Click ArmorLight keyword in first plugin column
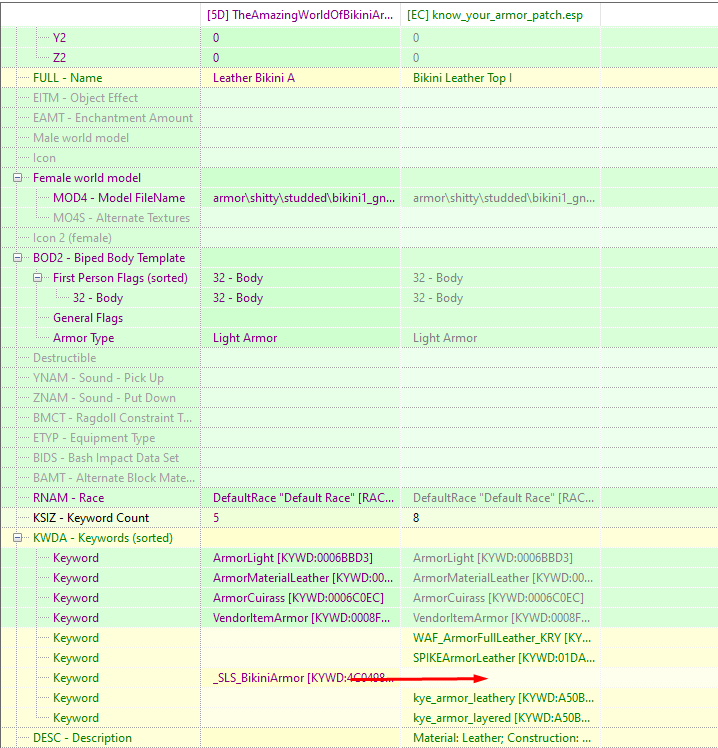 [x=300, y=559]
